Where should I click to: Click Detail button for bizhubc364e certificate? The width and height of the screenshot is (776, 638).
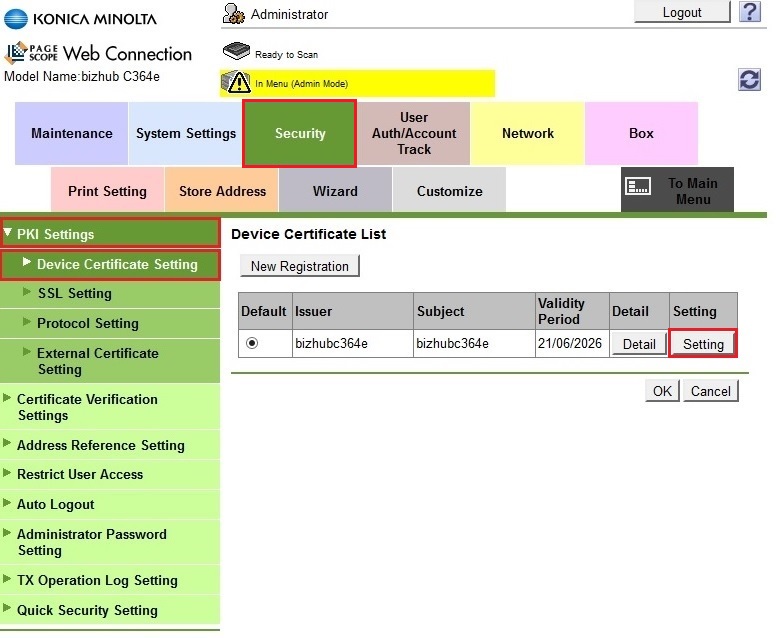point(639,344)
